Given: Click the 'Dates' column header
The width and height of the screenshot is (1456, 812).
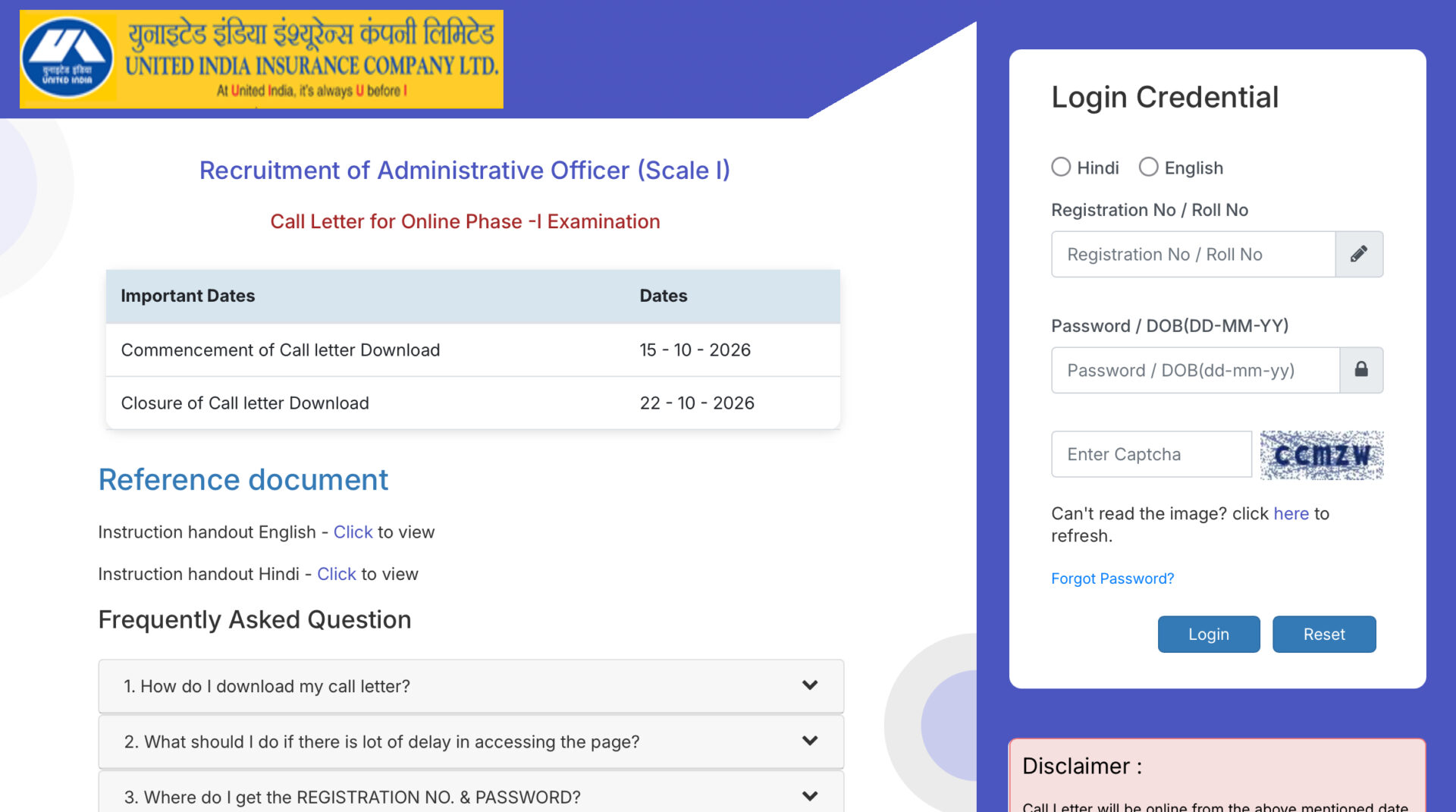Looking at the screenshot, I should coord(664,296).
